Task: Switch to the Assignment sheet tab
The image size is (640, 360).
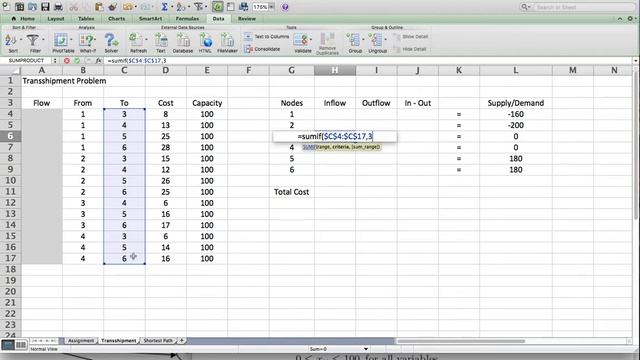Action: (x=81, y=340)
